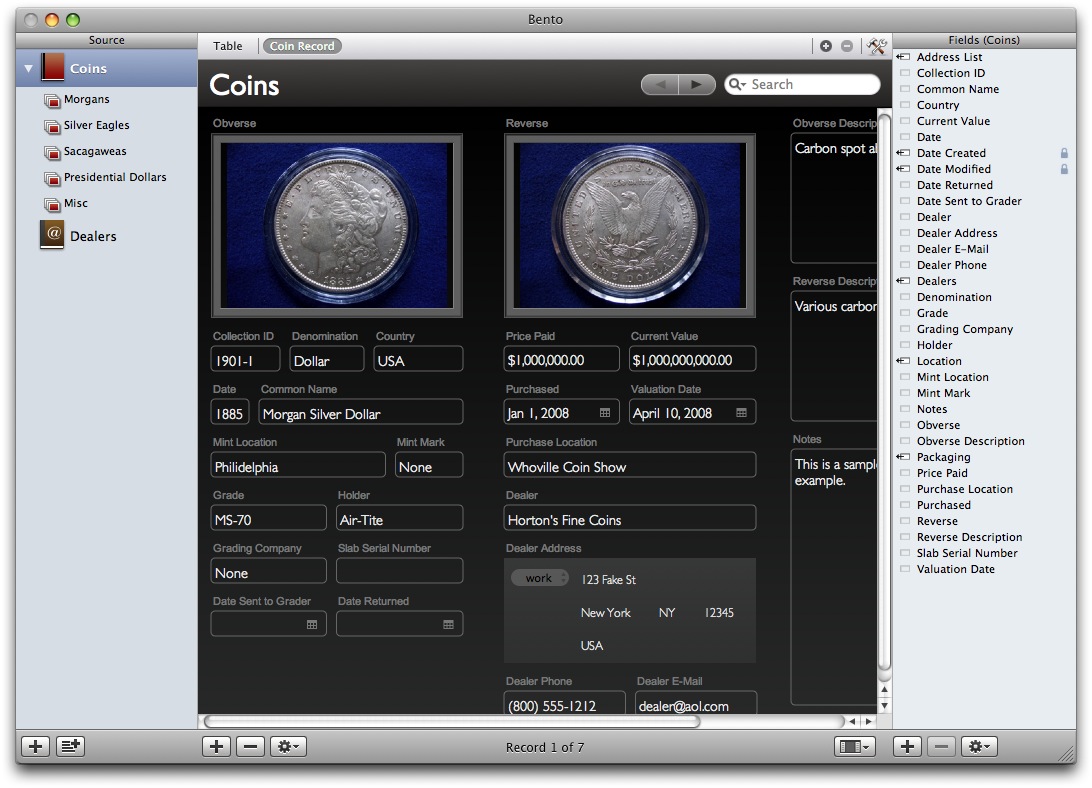Delete the current record
Viewport: 1092px width, 788px height.
pos(251,747)
